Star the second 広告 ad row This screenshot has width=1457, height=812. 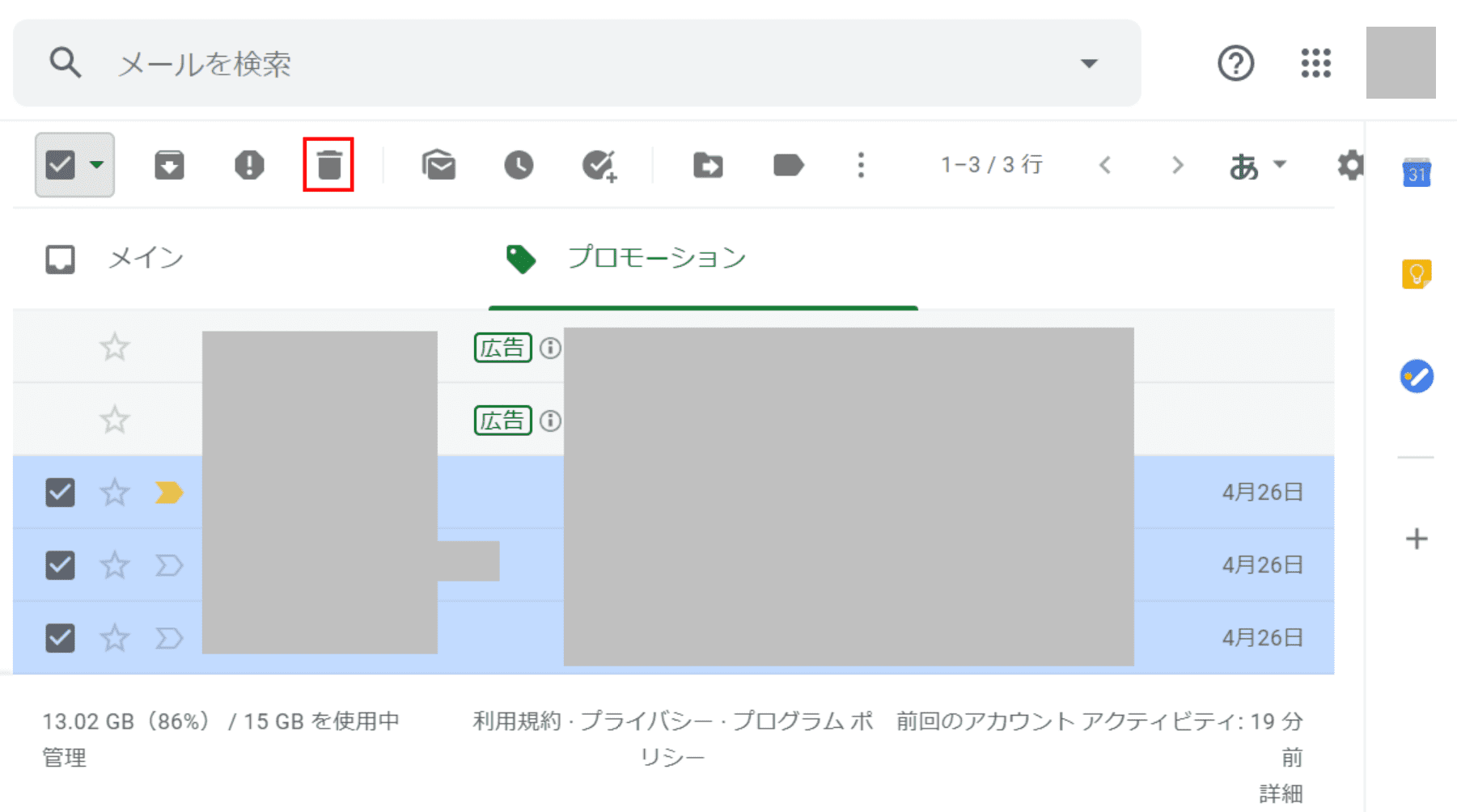coord(114,420)
